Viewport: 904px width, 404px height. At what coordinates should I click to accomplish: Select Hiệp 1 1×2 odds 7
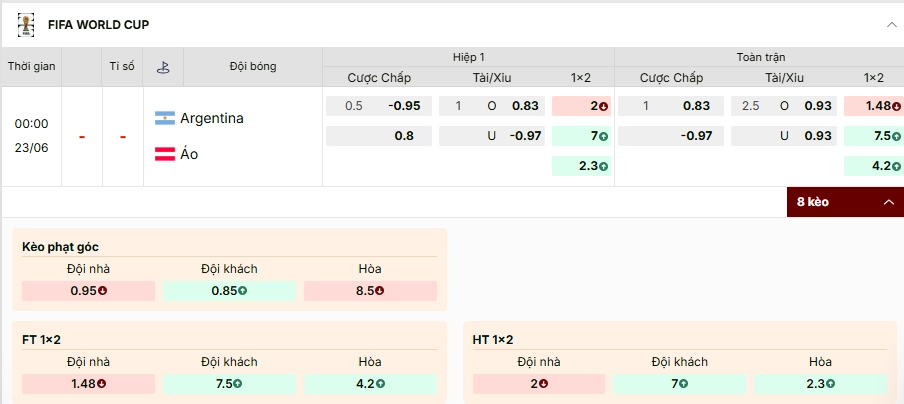click(x=581, y=136)
